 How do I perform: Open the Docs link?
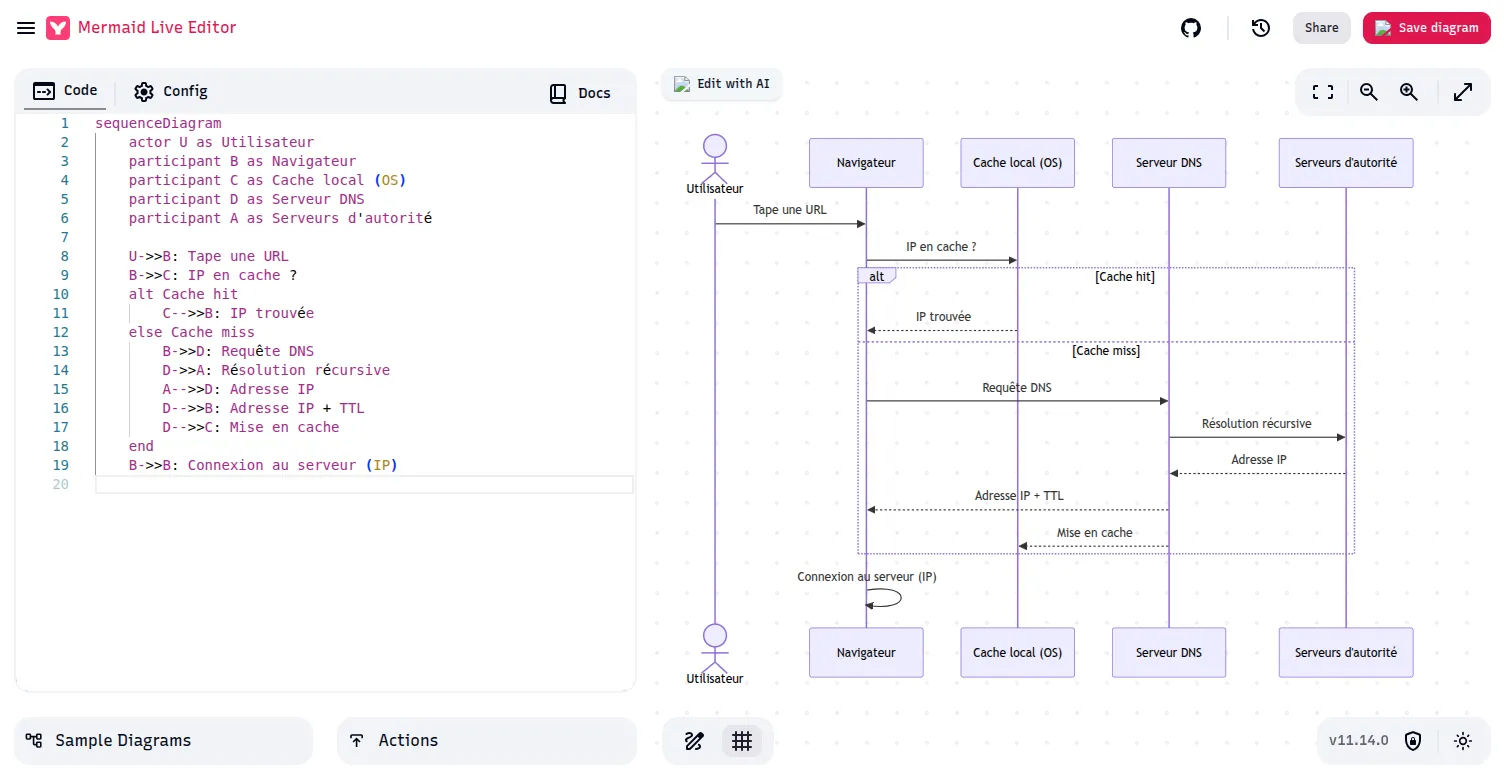pyautogui.click(x=580, y=93)
